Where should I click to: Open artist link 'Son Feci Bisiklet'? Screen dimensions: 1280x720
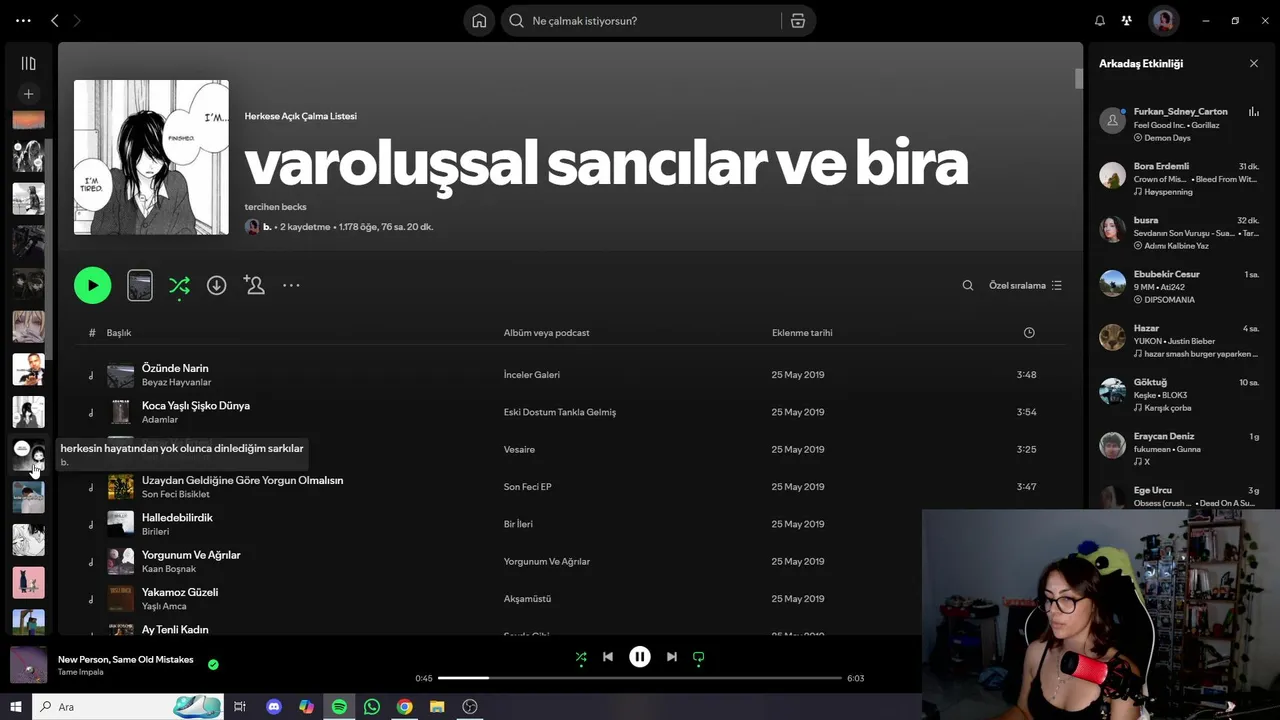pyautogui.click(x=176, y=495)
